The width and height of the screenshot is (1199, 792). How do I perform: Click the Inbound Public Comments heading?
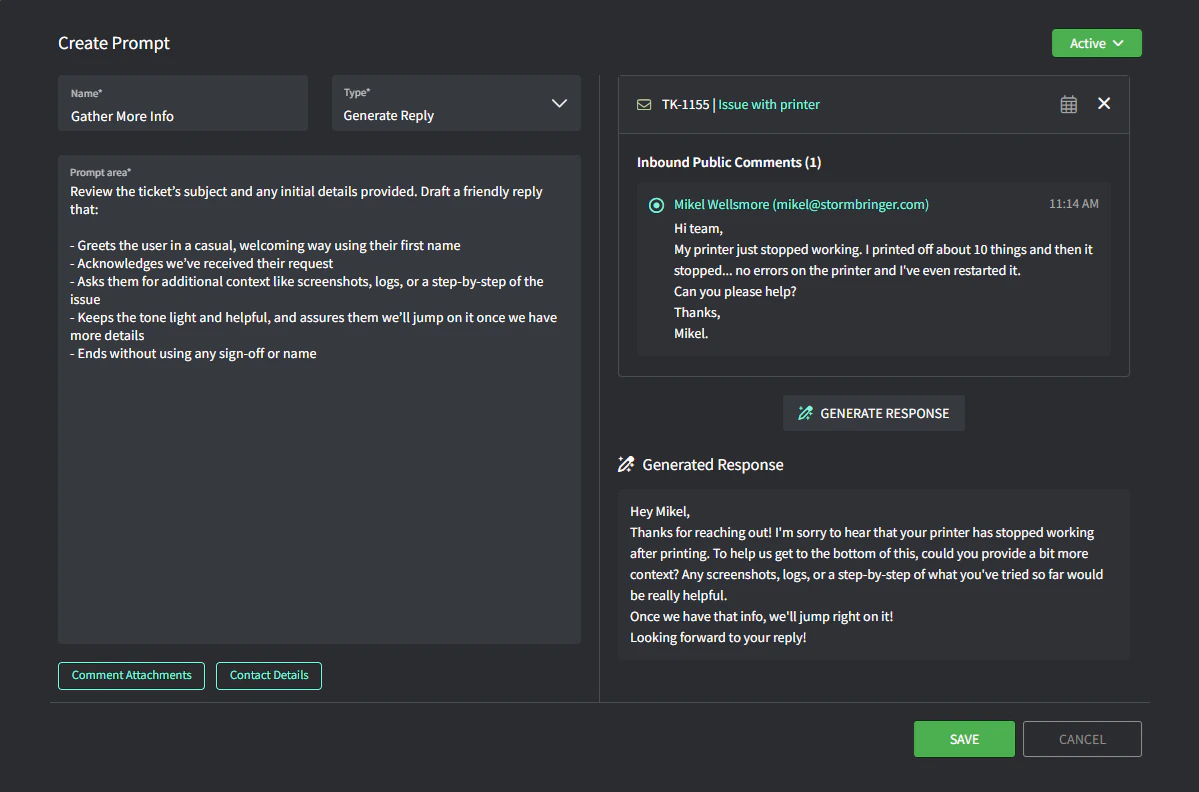(729, 162)
